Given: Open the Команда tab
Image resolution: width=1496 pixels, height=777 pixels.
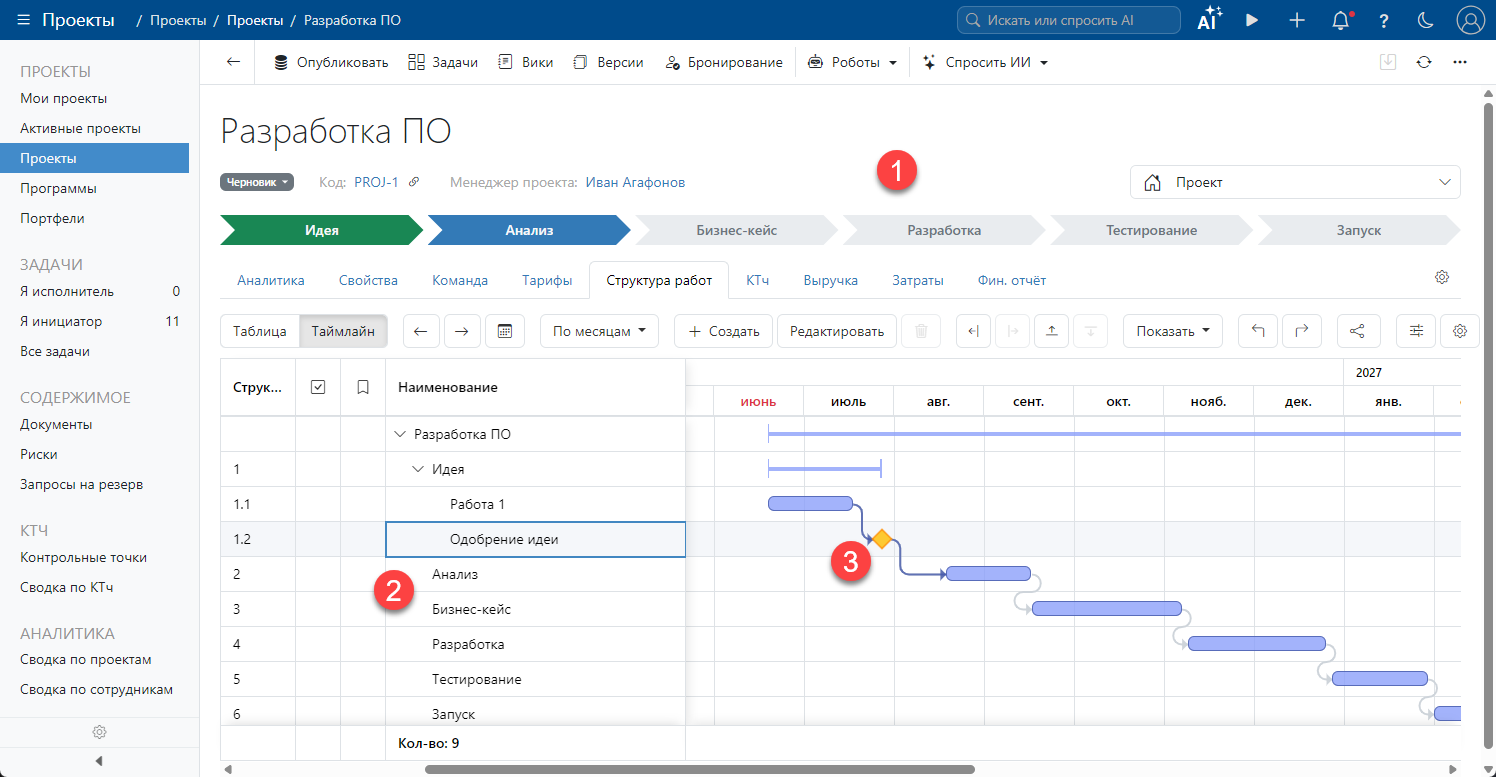Looking at the screenshot, I should [x=460, y=281].
